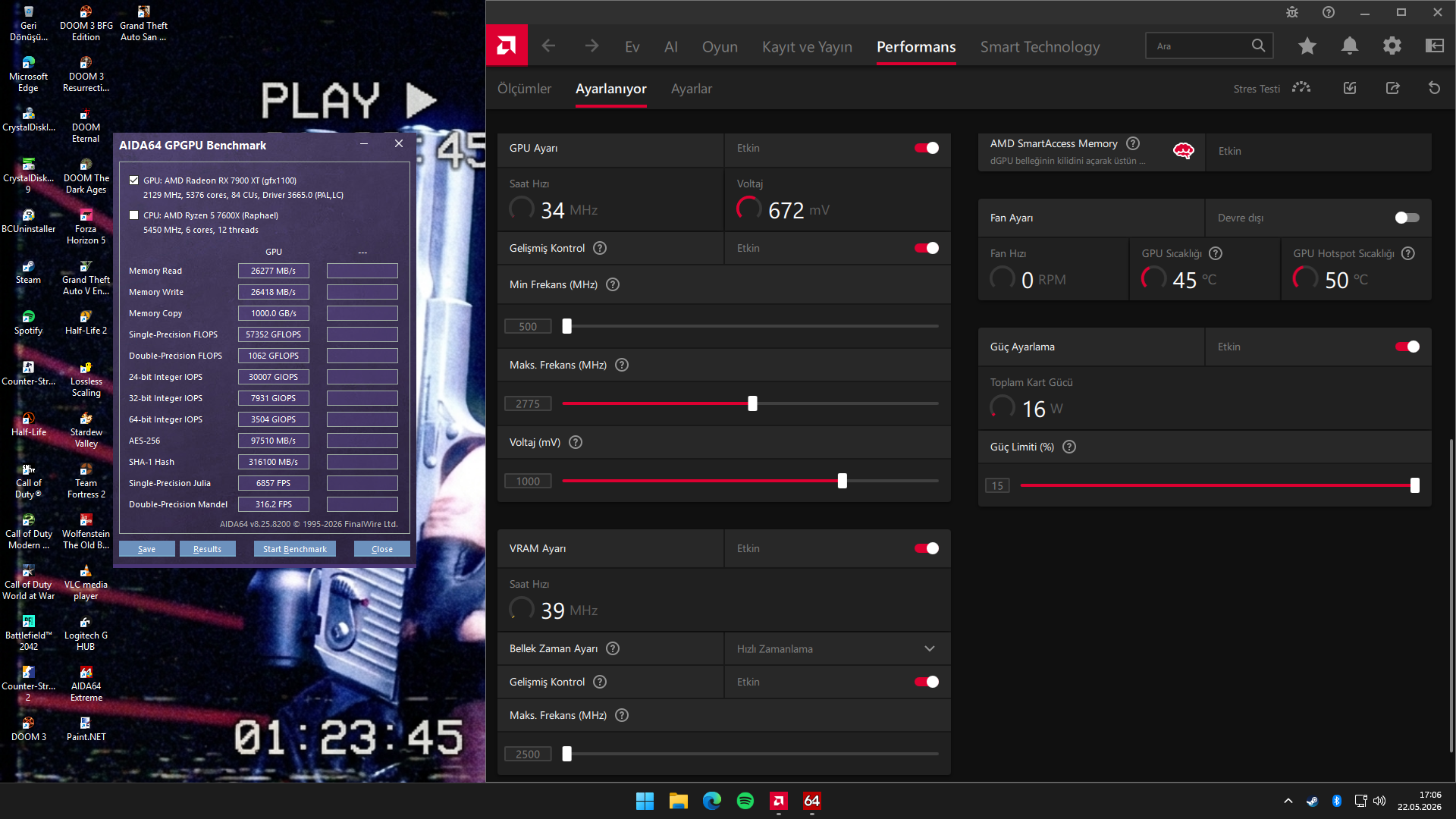
Task: Open File Explorer from the taskbar
Action: click(x=679, y=801)
